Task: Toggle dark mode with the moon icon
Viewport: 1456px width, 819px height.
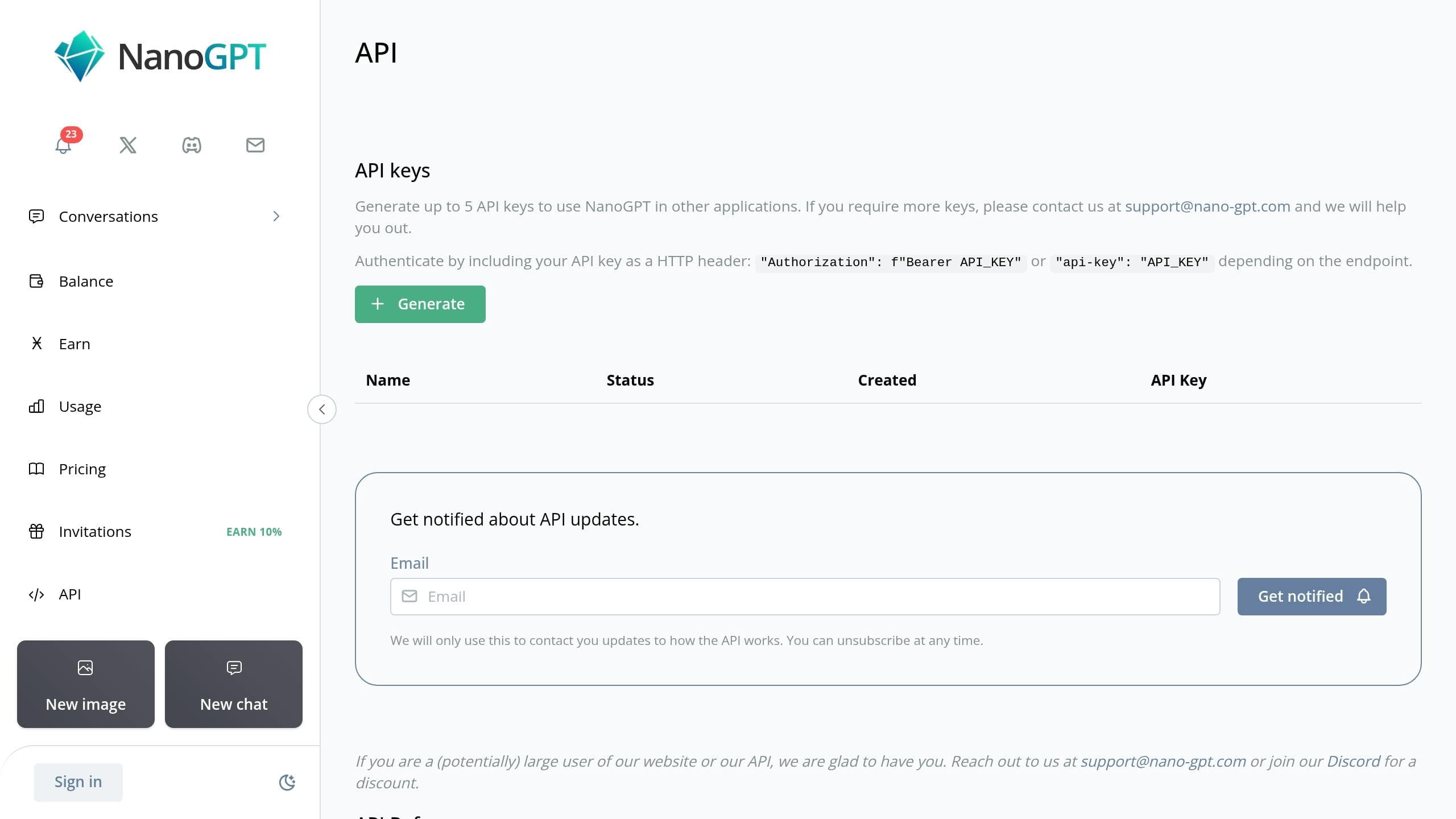Action: click(x=287, y=783)
